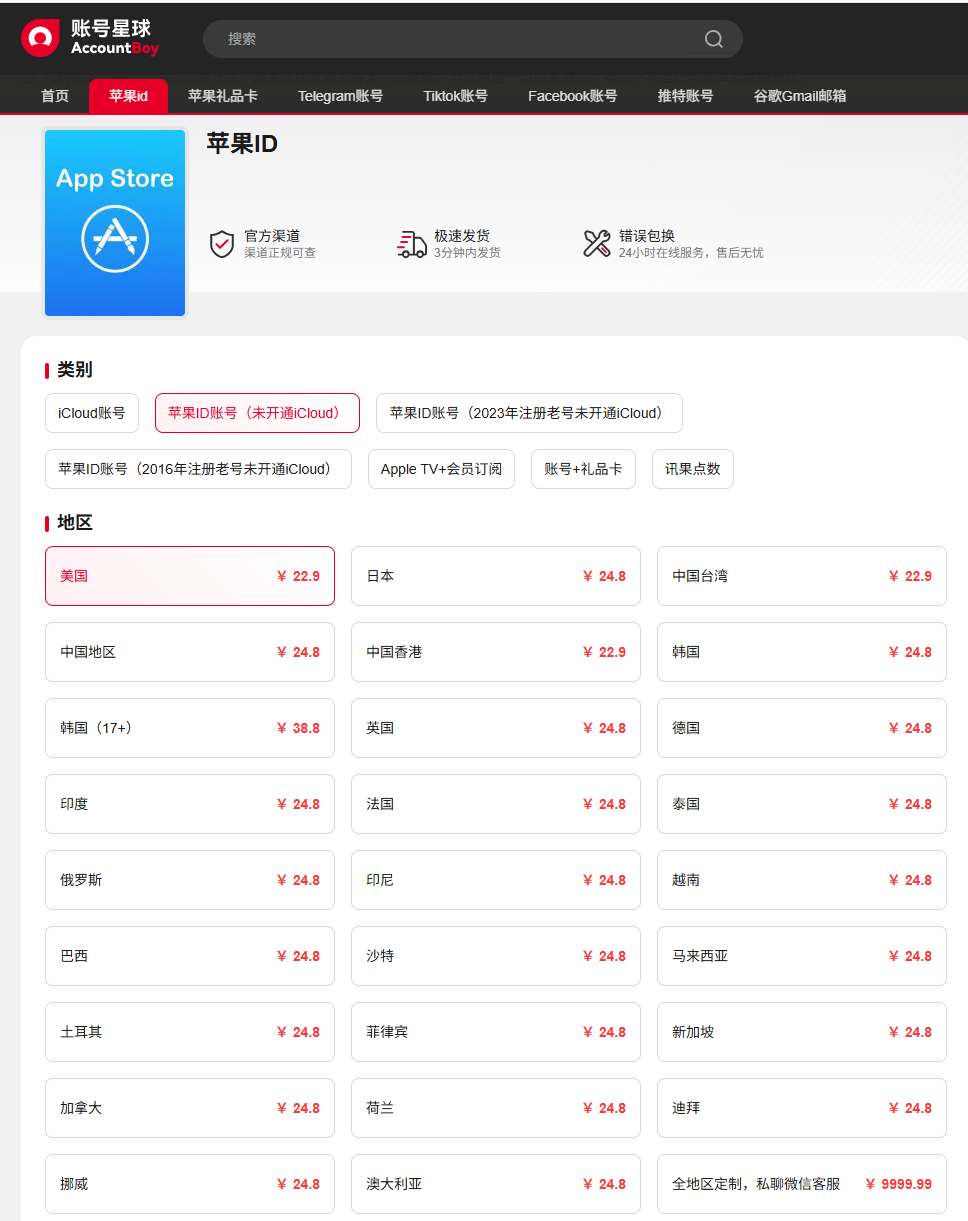The image size is (968, 1221).
Task: Select the 讯果点数 category option
Action: [x=692, y=468]
